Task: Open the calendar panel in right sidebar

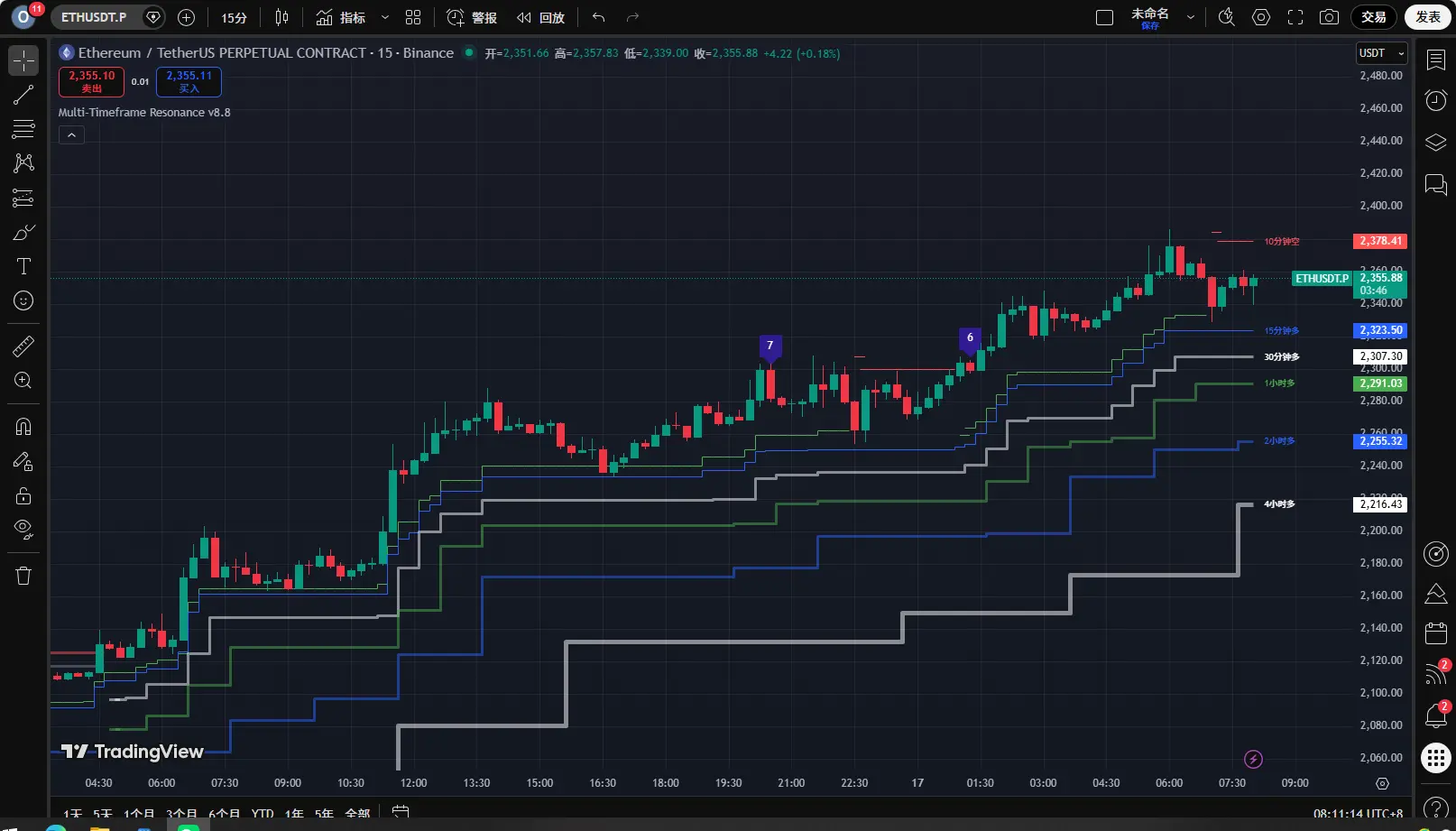Action: (1435, 633)
